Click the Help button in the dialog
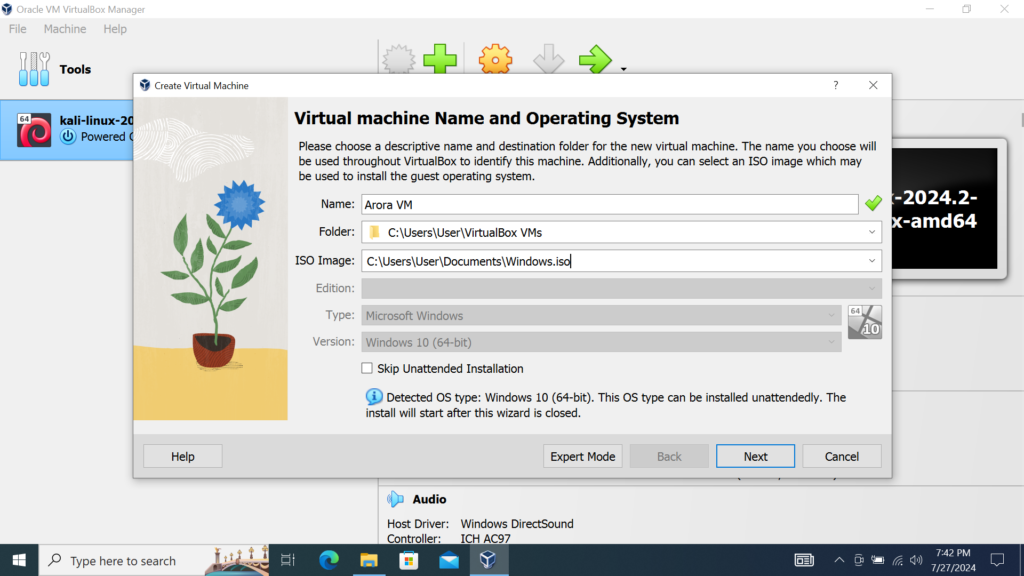 point(183,456)
